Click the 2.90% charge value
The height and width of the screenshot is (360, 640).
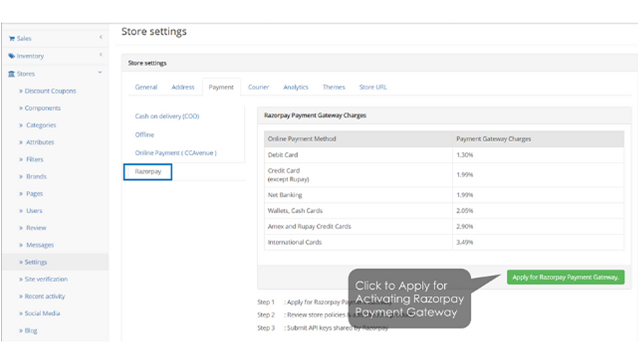(464, 226)
